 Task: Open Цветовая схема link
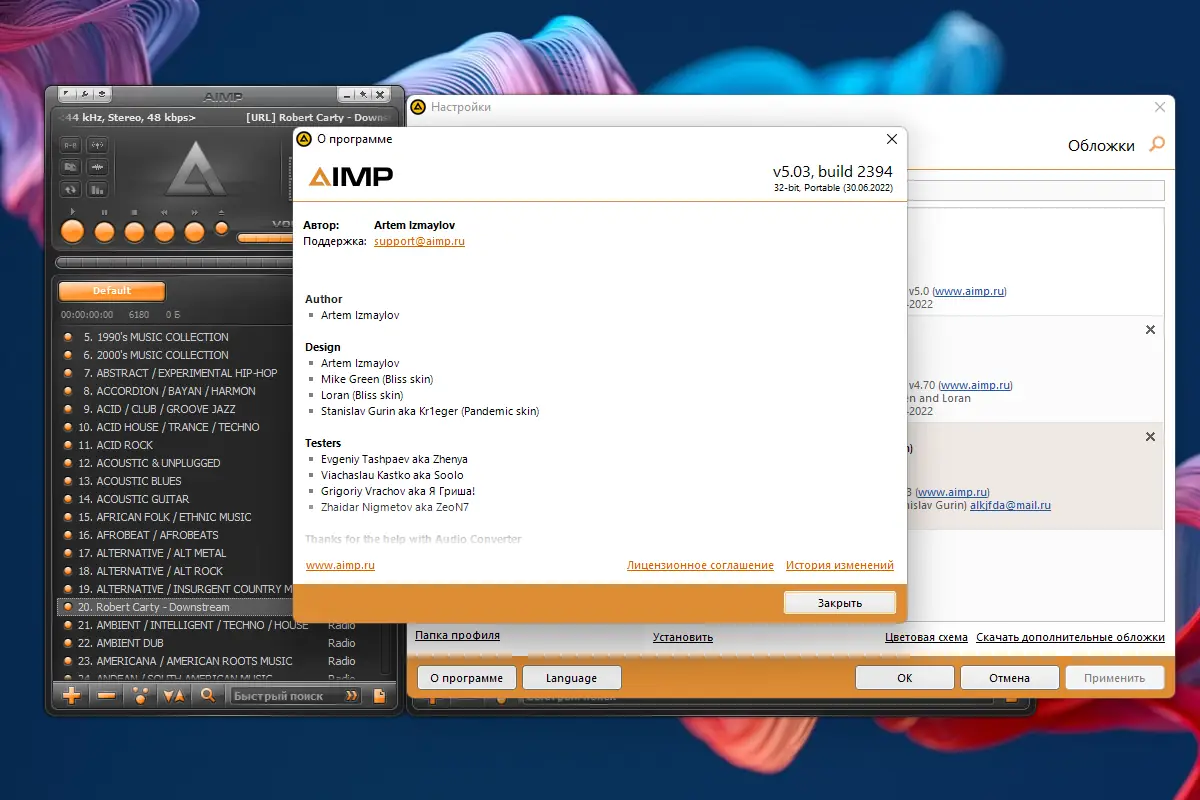[x=926, y=637]
